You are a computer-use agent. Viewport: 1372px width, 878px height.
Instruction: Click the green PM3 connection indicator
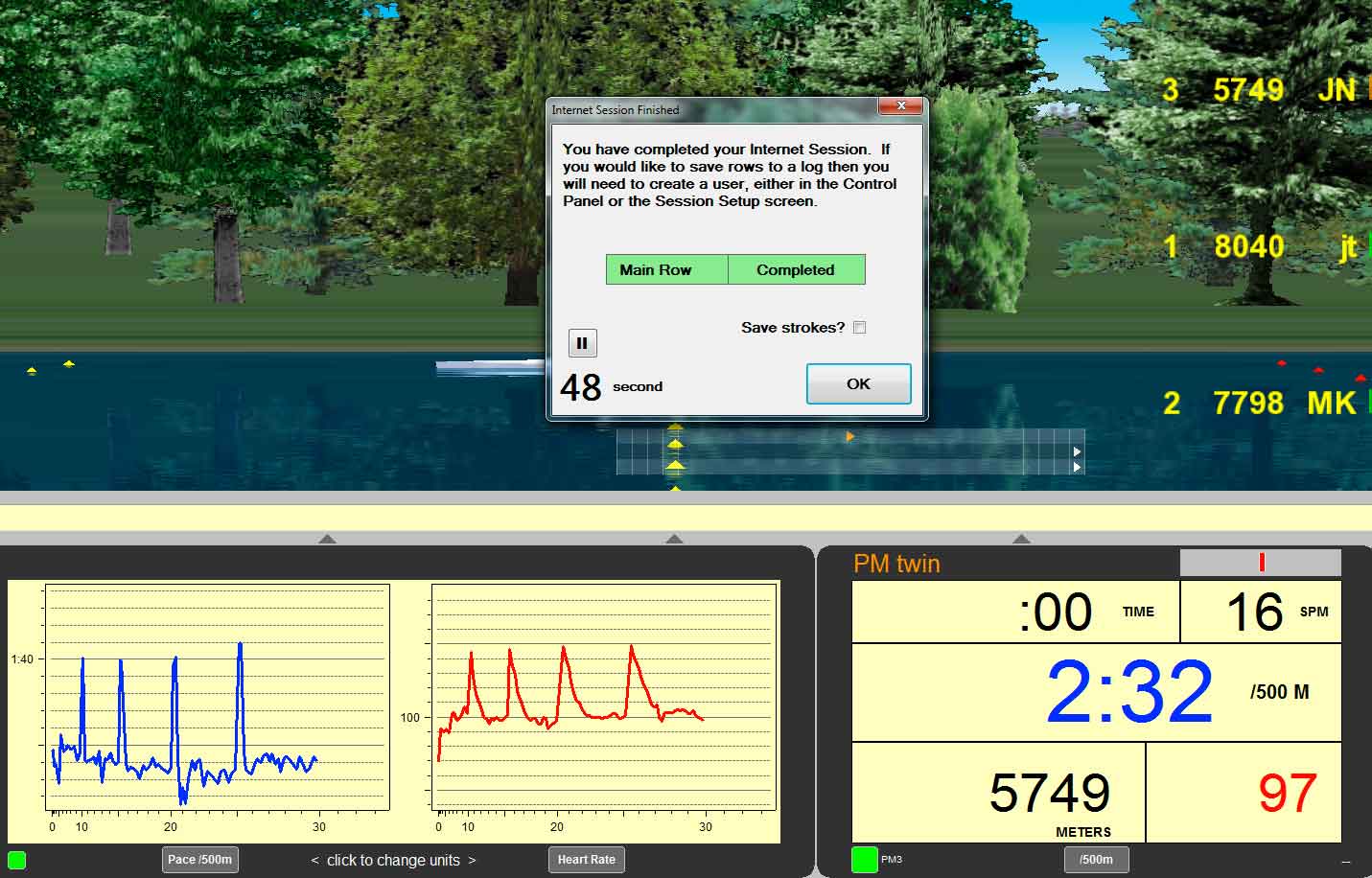864,860
